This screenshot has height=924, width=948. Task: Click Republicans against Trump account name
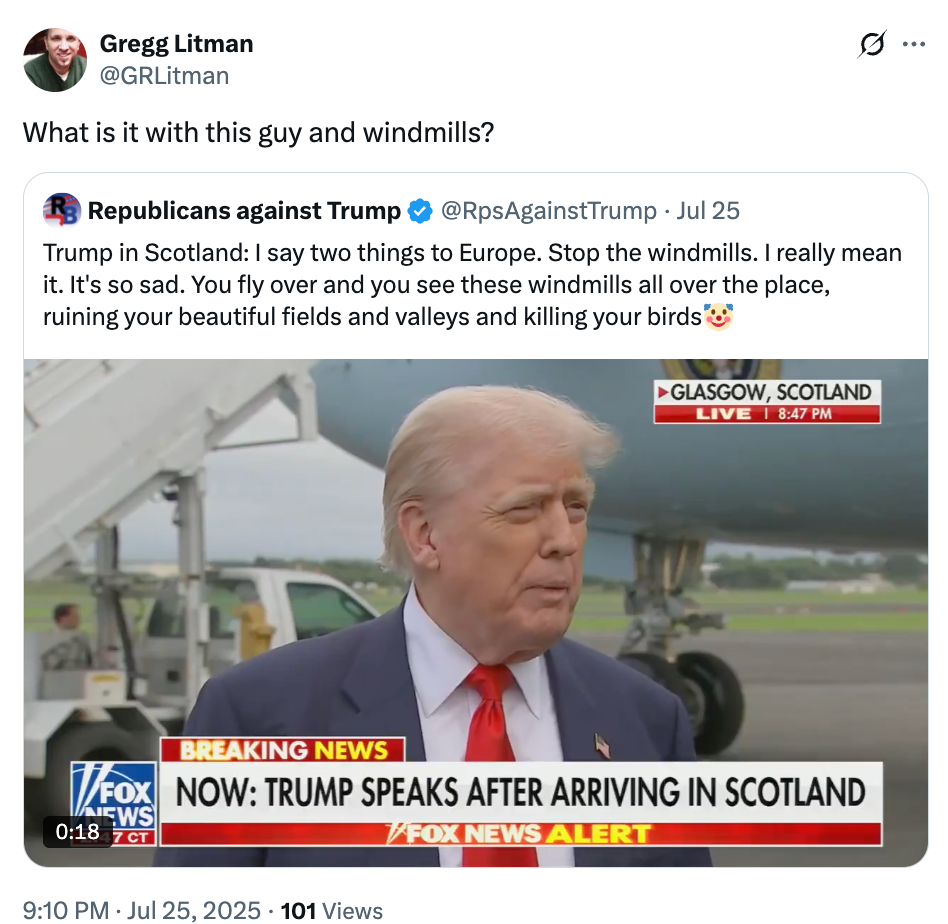(x=245, y=211)
